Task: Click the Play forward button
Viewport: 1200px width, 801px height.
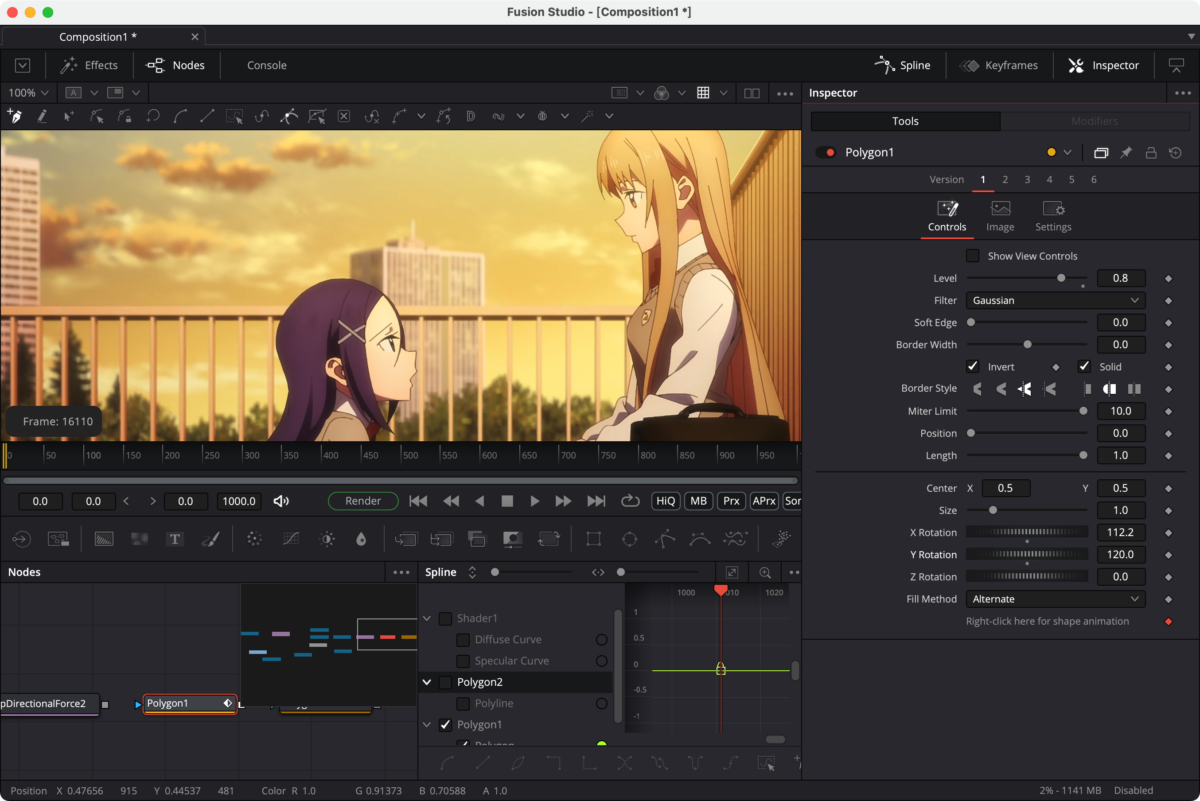Action: click(x=535, y=501)
